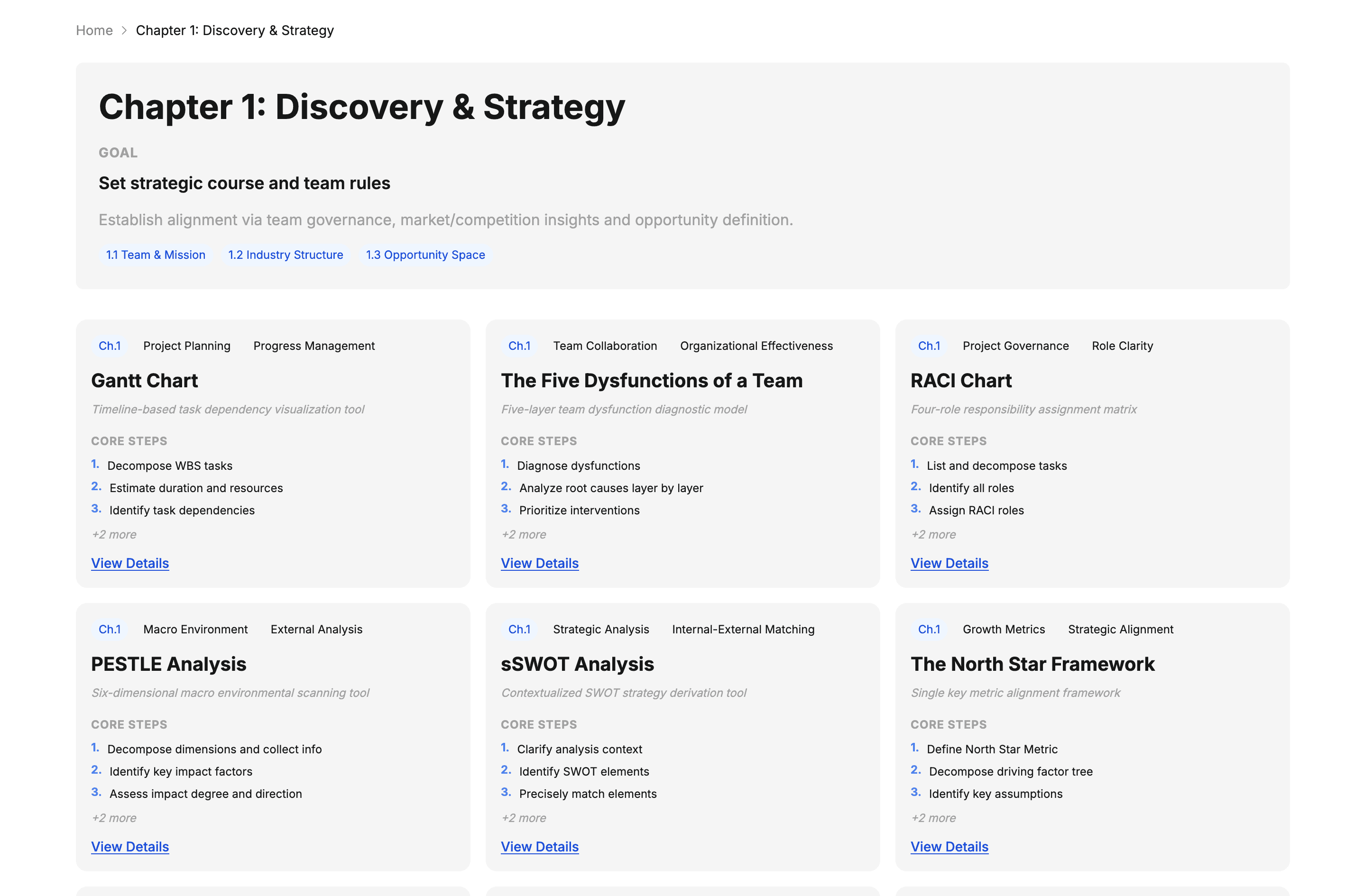Screen dimensions: 1364x896
Task: Open the 1.1 Team & Mission section tag
Action: [x=155, y=255]
